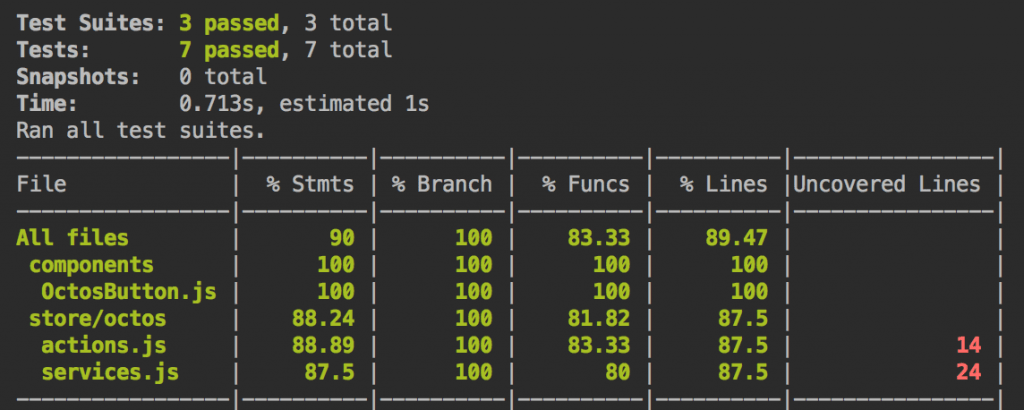1024x410 pixels.
Task: Click the 89.47 lines coverage value
Action: (x=734, y=238)
